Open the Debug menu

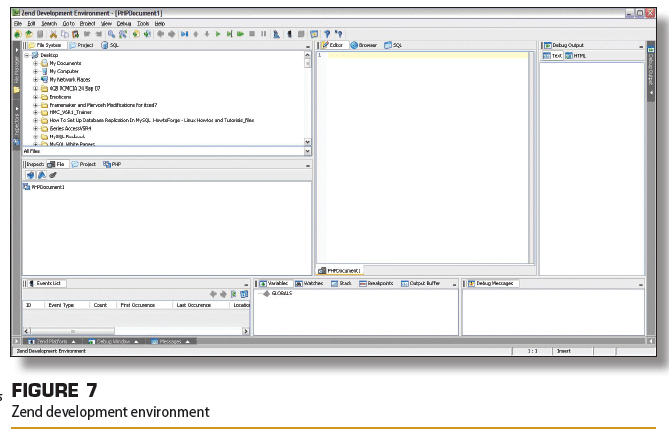(124, 23)
